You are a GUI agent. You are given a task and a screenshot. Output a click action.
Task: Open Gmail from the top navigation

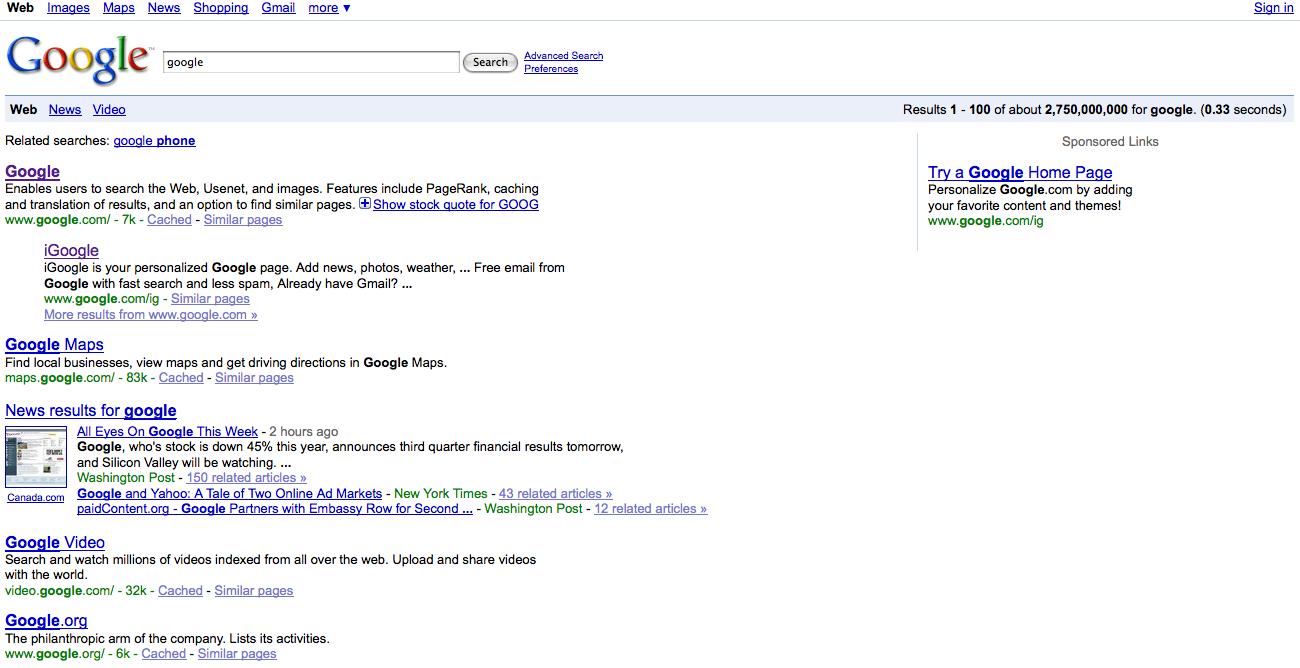point(278,8)
